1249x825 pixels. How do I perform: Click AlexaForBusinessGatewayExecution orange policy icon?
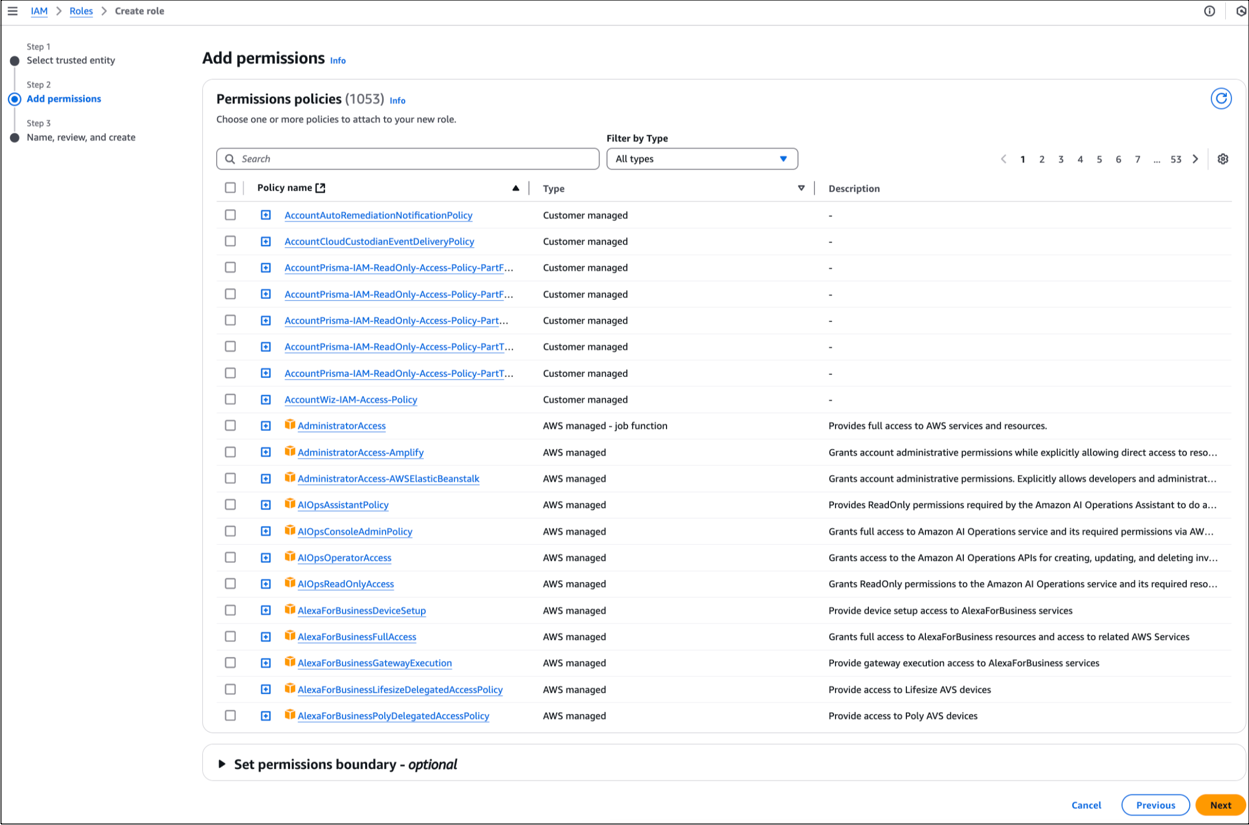point(290,662)
